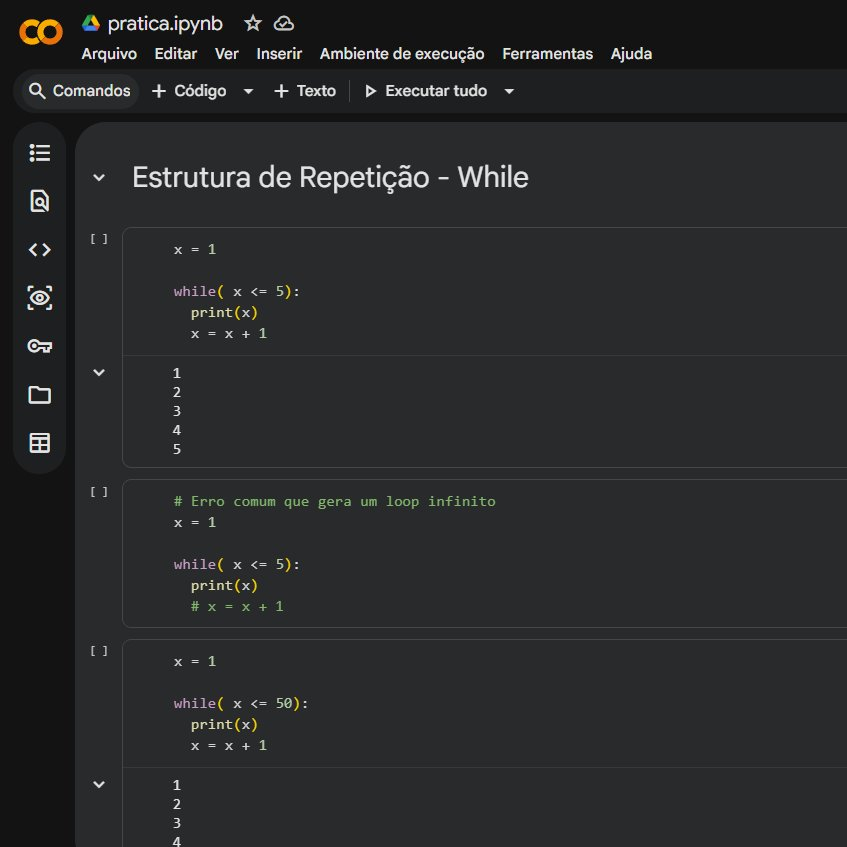
Task: Open the table of contents sidebar icon
Action: click(39, 153)
